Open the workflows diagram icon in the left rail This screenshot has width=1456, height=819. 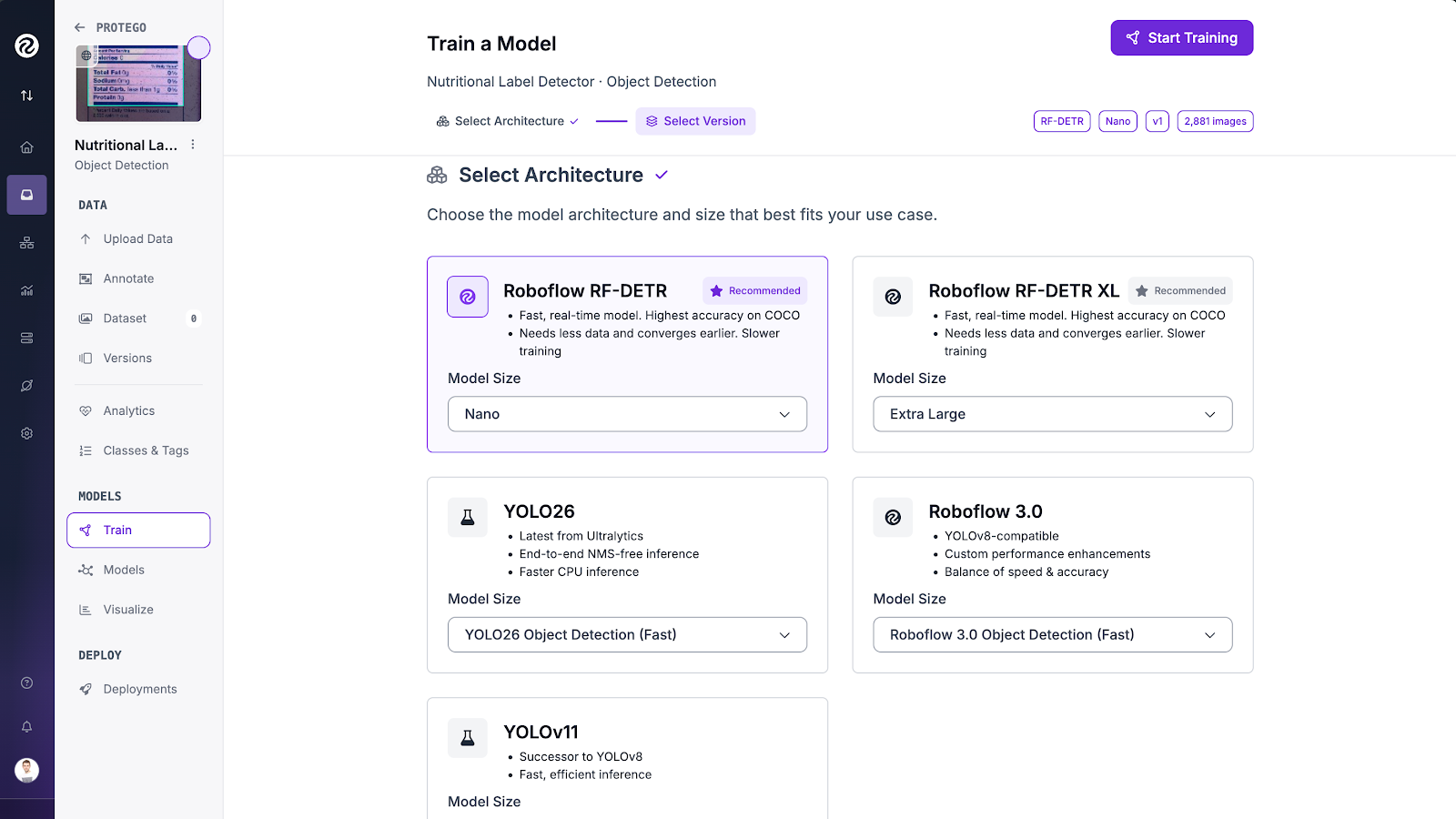click(x=26, y=243)
